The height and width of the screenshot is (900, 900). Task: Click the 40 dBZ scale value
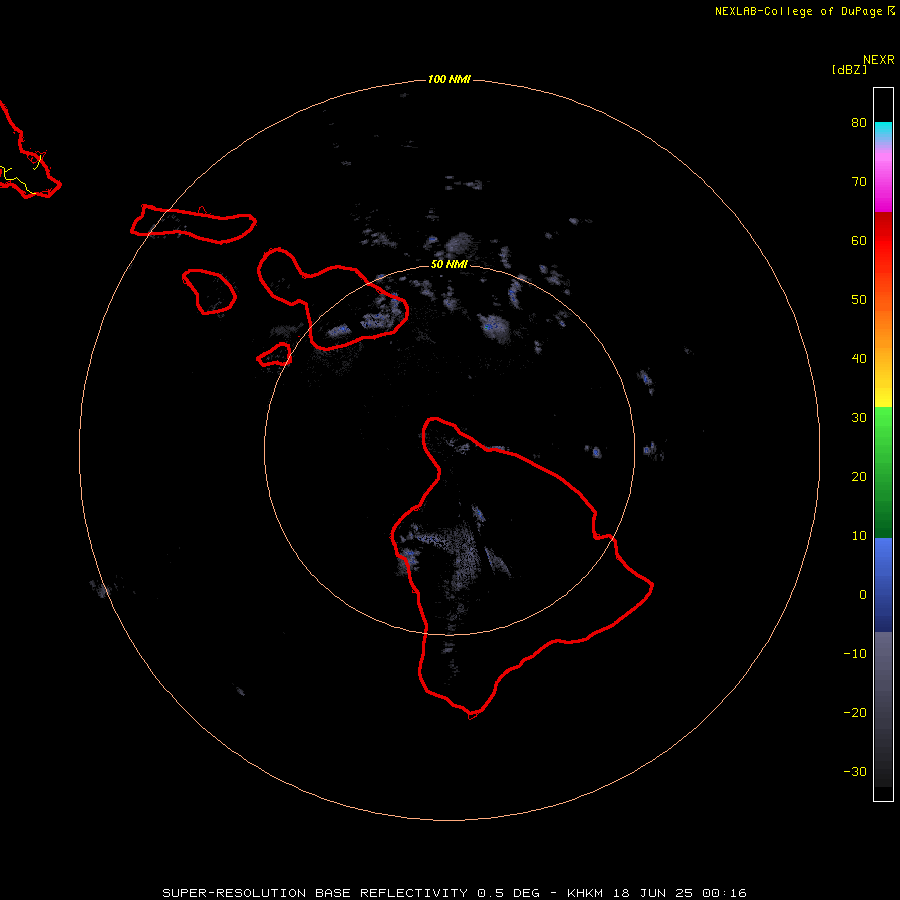click(x=859, y=358)
